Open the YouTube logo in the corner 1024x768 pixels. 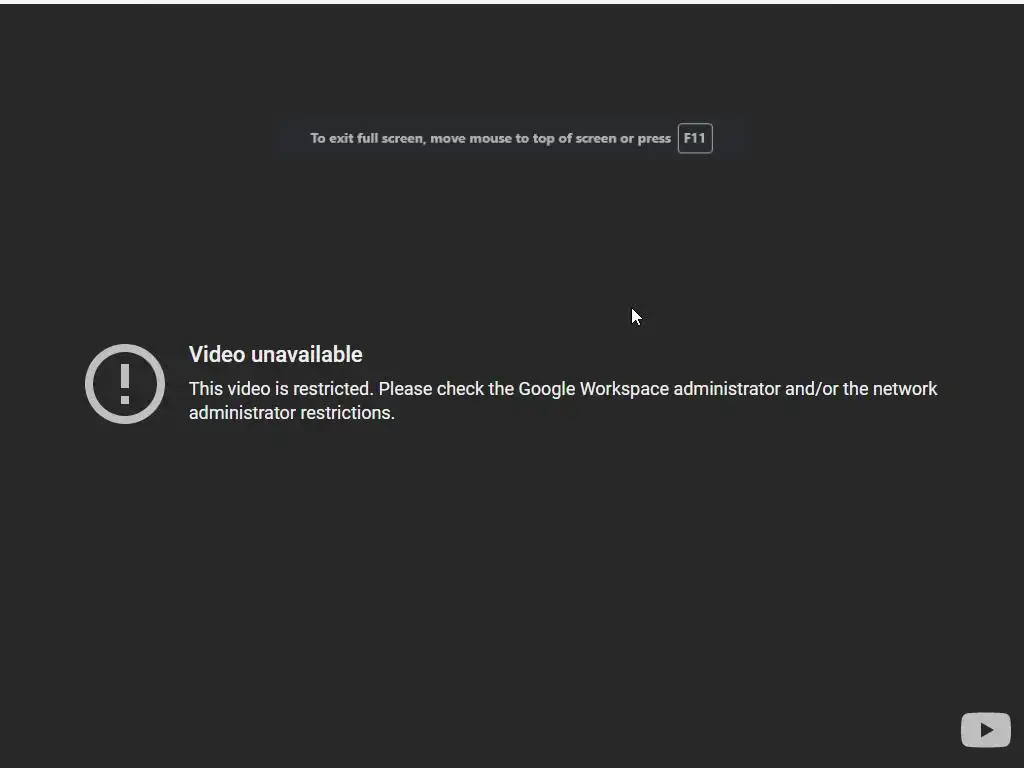[x=985, y=729]
